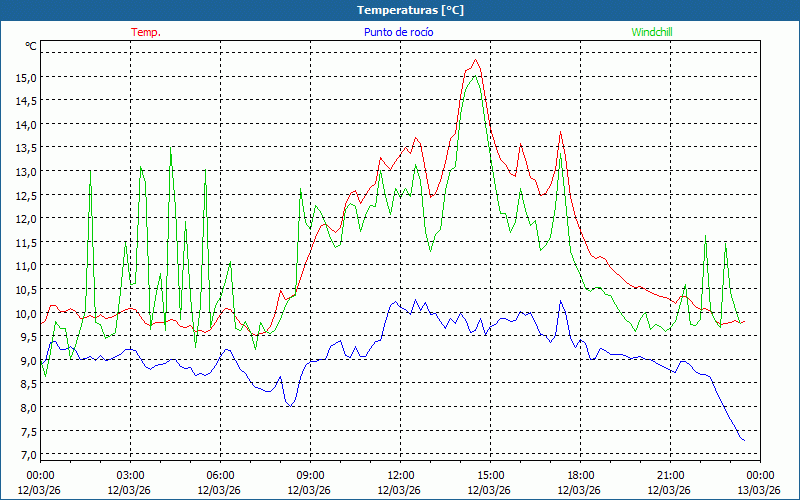The width and height of the screenshot is (800, 500).
Task: Click the green windchill curve's highest peak
Action: pos(474,77)
